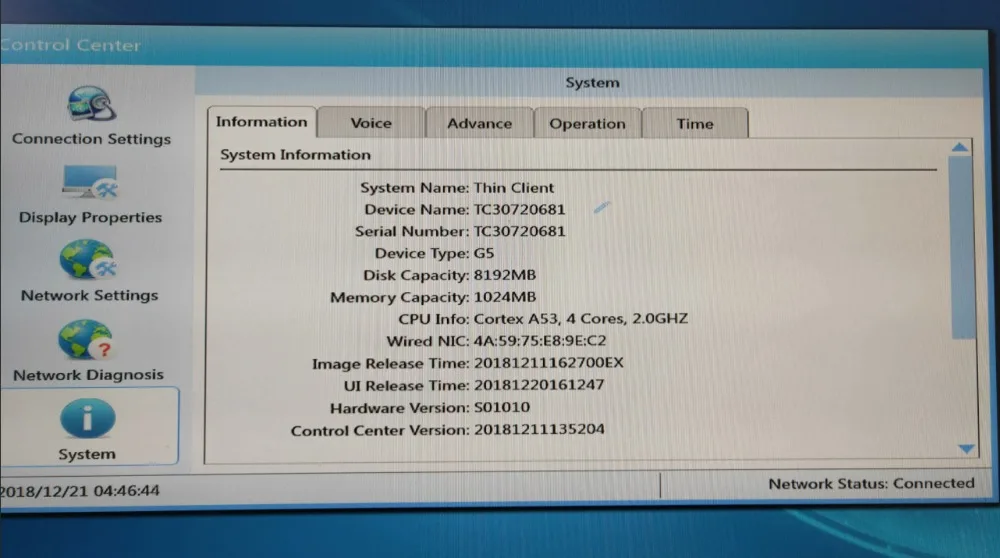Viewport: 1000px width, 558px height.
Task: Click the date and time in status bar
Action: click(x=79, y=490)
